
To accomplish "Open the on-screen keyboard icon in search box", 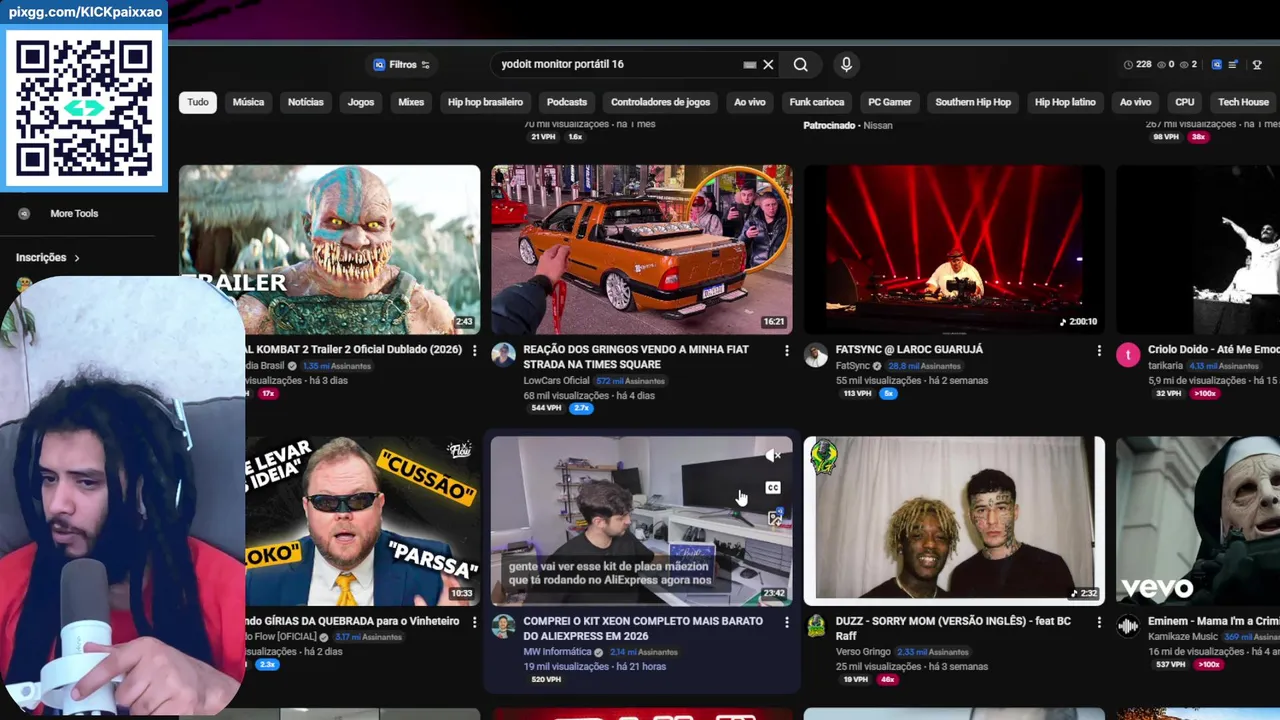I will (x=750, y=64).
